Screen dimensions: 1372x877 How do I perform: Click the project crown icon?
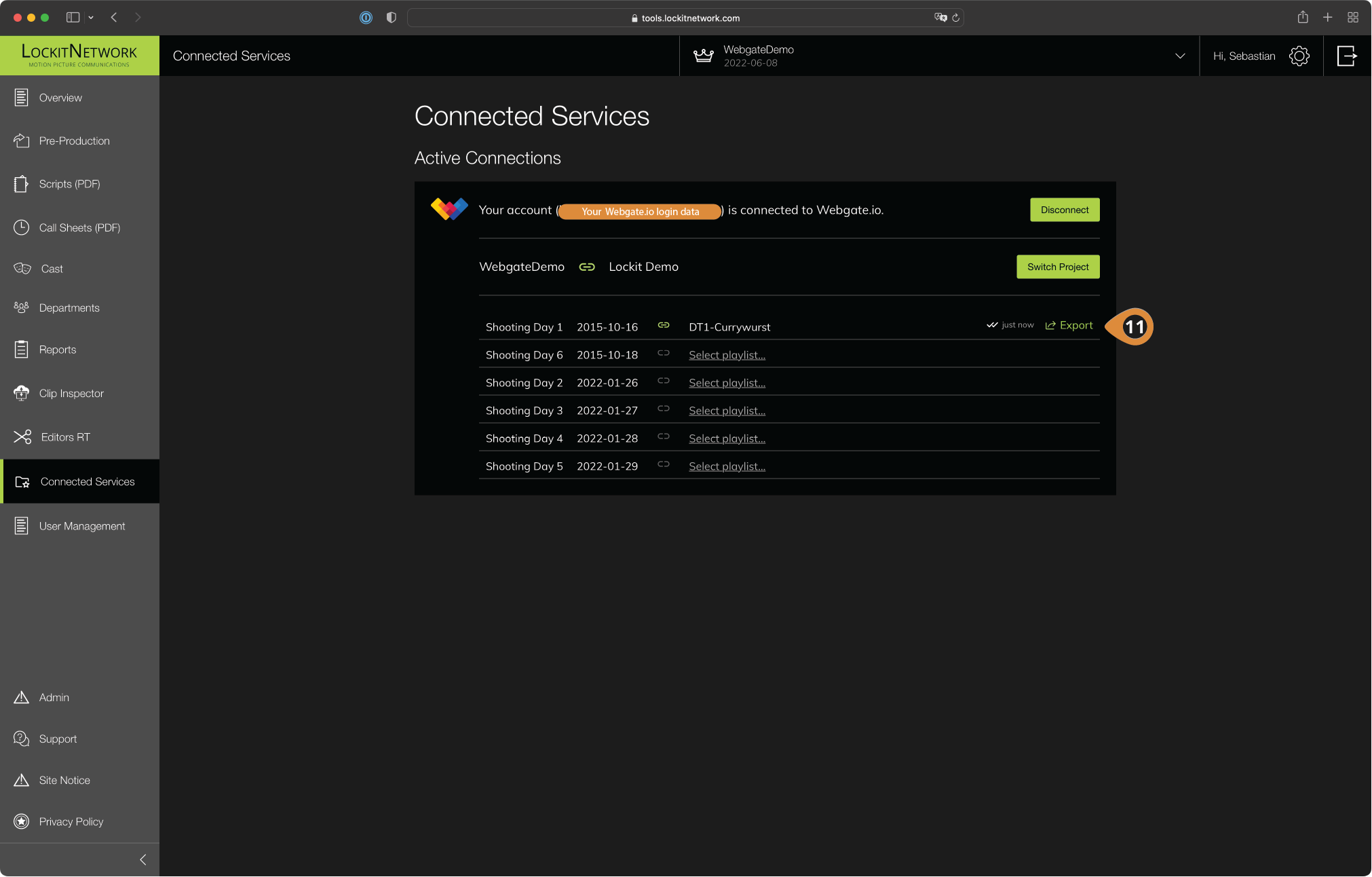click(x=704, y=56)
